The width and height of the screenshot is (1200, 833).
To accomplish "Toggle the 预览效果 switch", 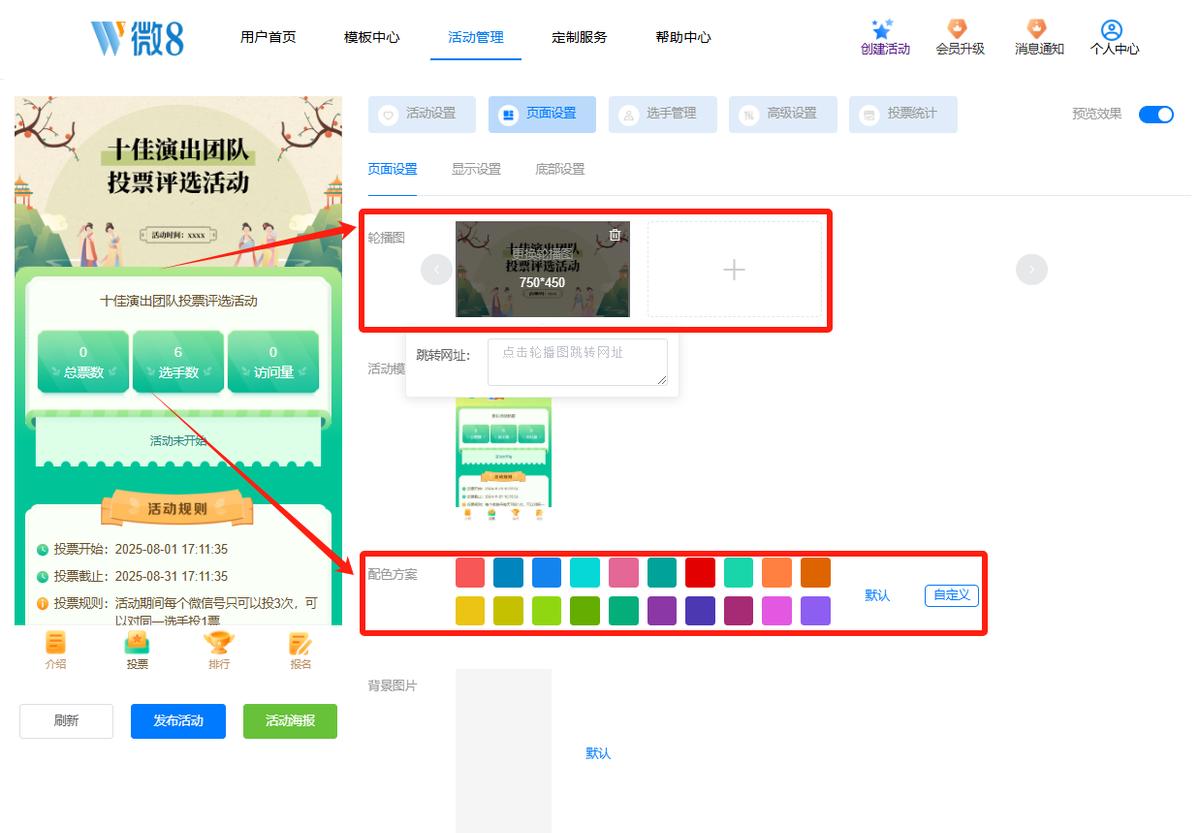I will tap(1156, 114).
